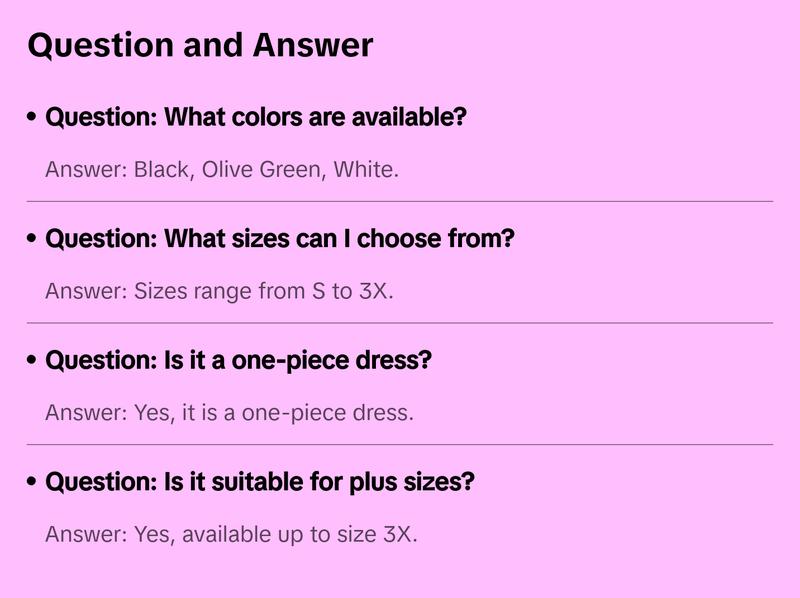Click the answer about available up to size 3X
The width and height of the screenshot is (800, 598).
(x=231, y=534)
